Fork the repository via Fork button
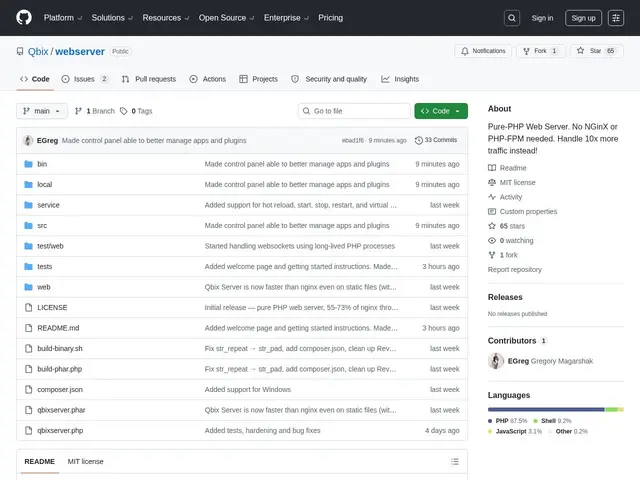The width and height of the screenshot is (640, 480). tap(540, 51)
